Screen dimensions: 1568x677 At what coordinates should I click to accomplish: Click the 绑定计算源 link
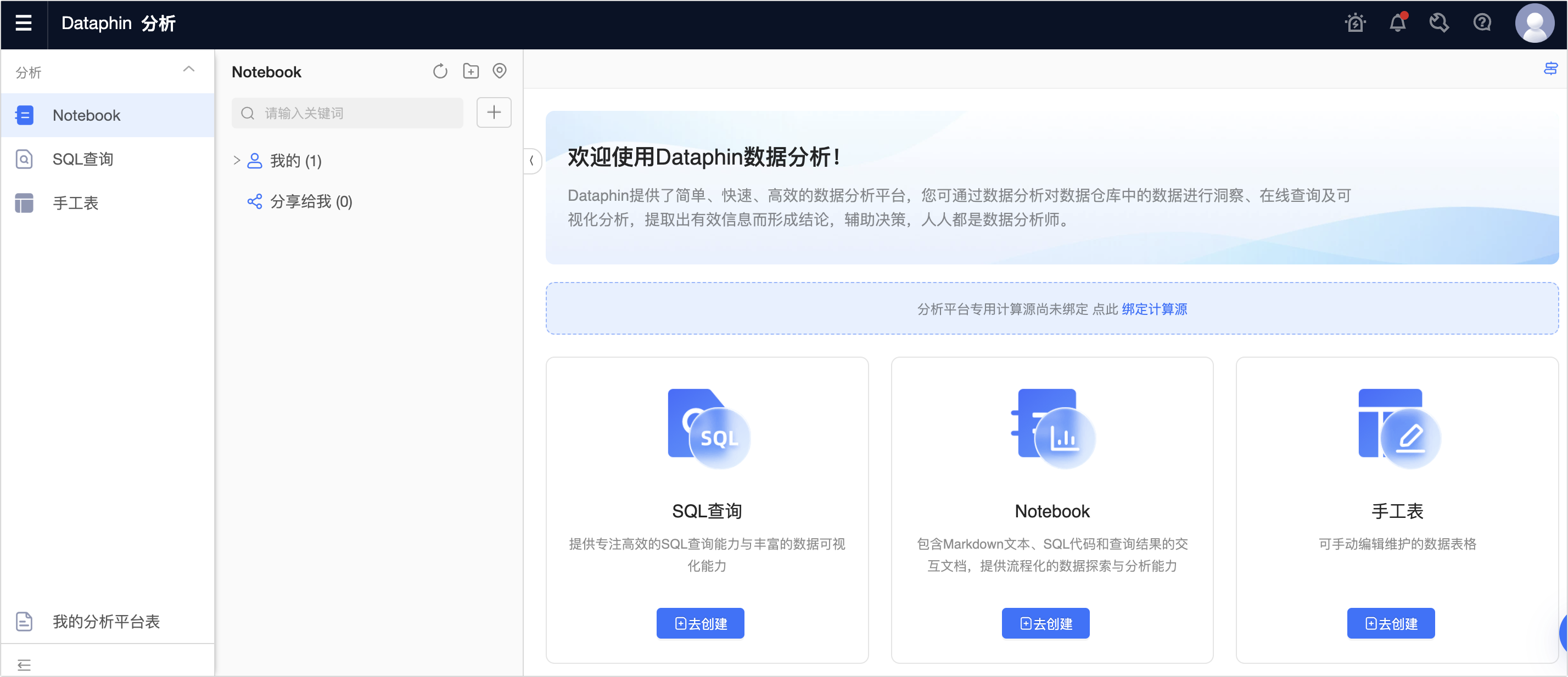click(x=1154, y=309)
